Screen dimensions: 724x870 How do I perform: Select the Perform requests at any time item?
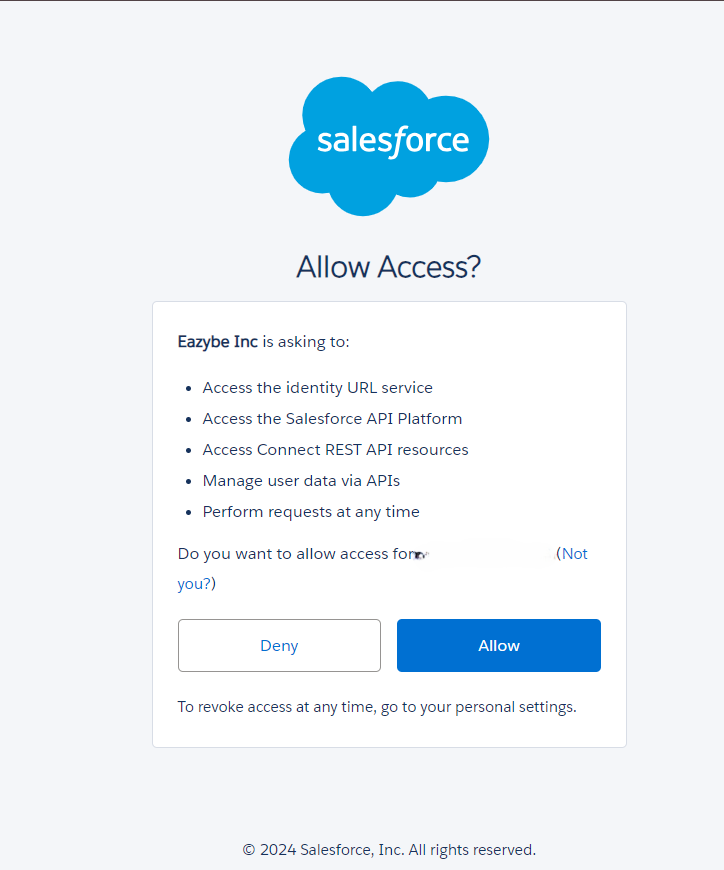coord(311,511)
